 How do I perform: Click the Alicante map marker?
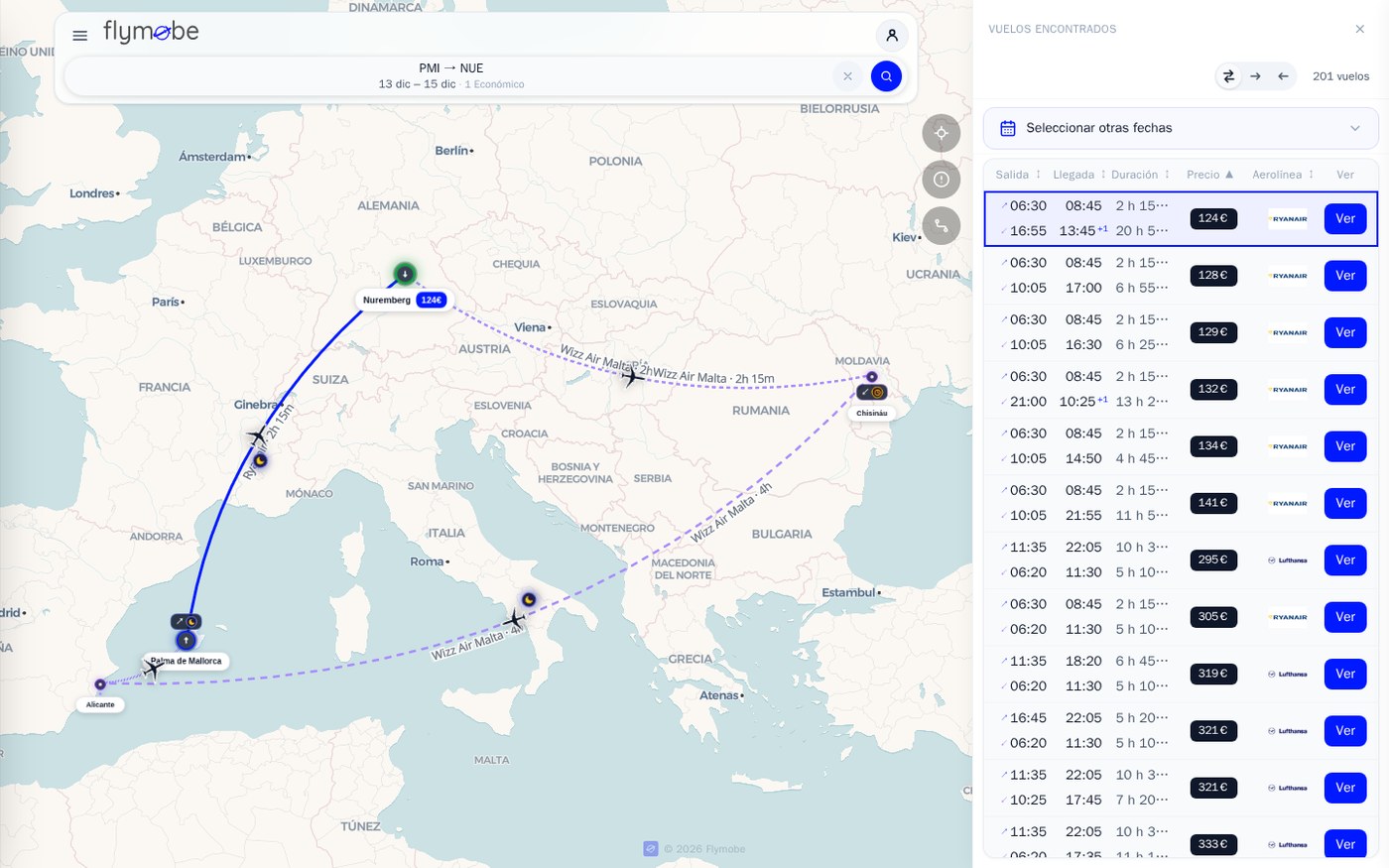click(x=100, y=684)
